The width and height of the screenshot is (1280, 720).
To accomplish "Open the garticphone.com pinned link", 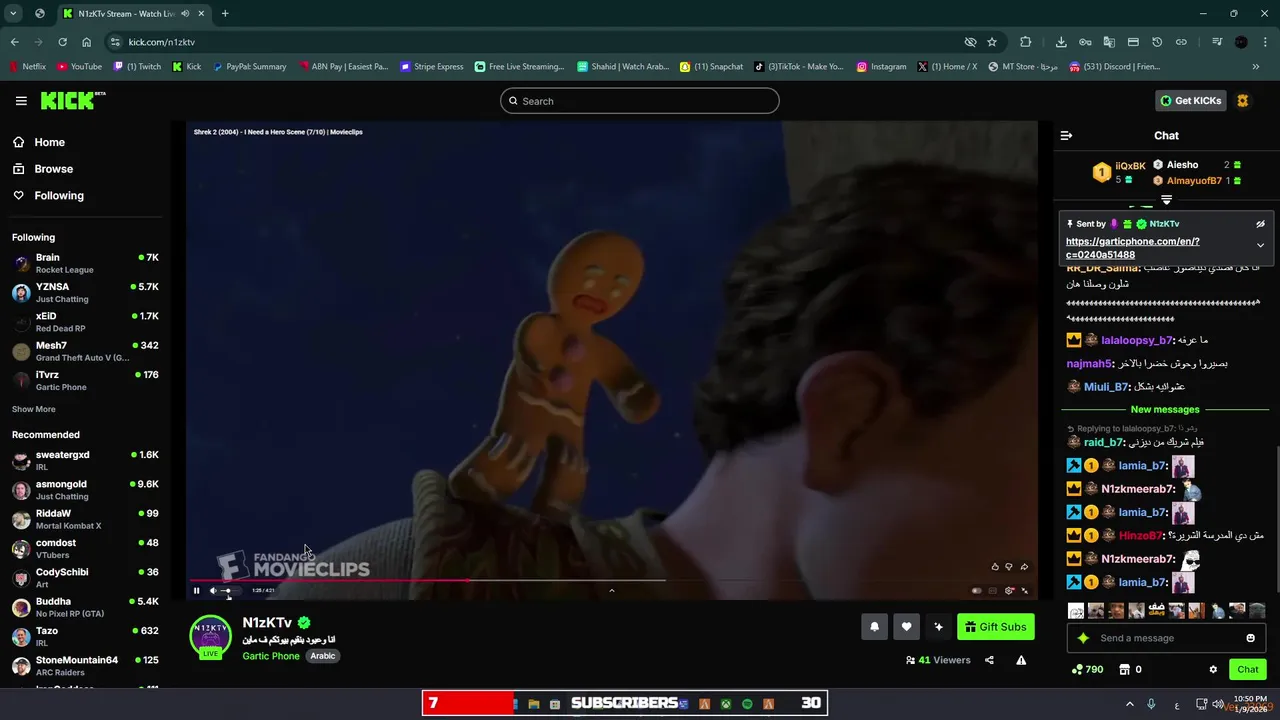I will tap(1132, 248).
